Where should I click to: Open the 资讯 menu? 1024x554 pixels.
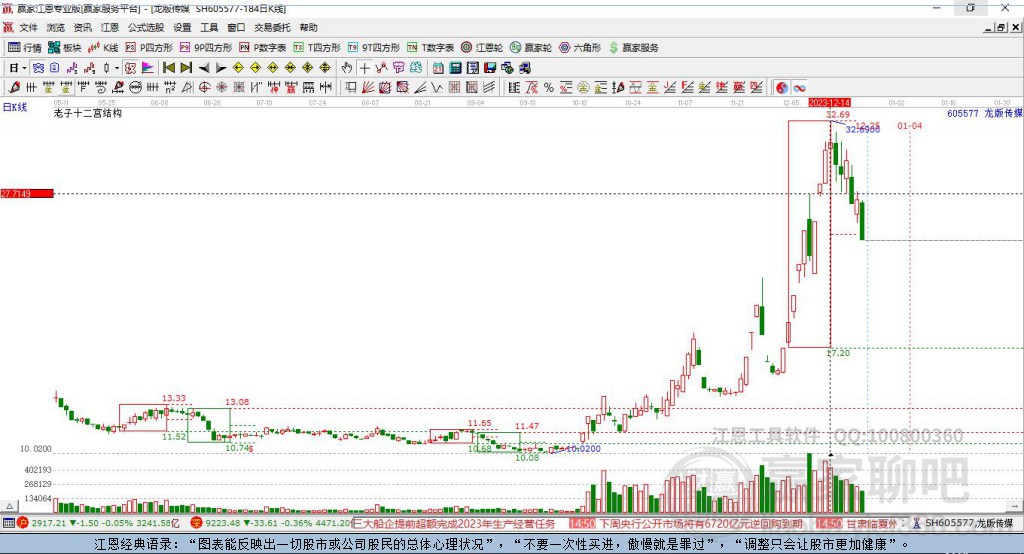tap(82, 27)
